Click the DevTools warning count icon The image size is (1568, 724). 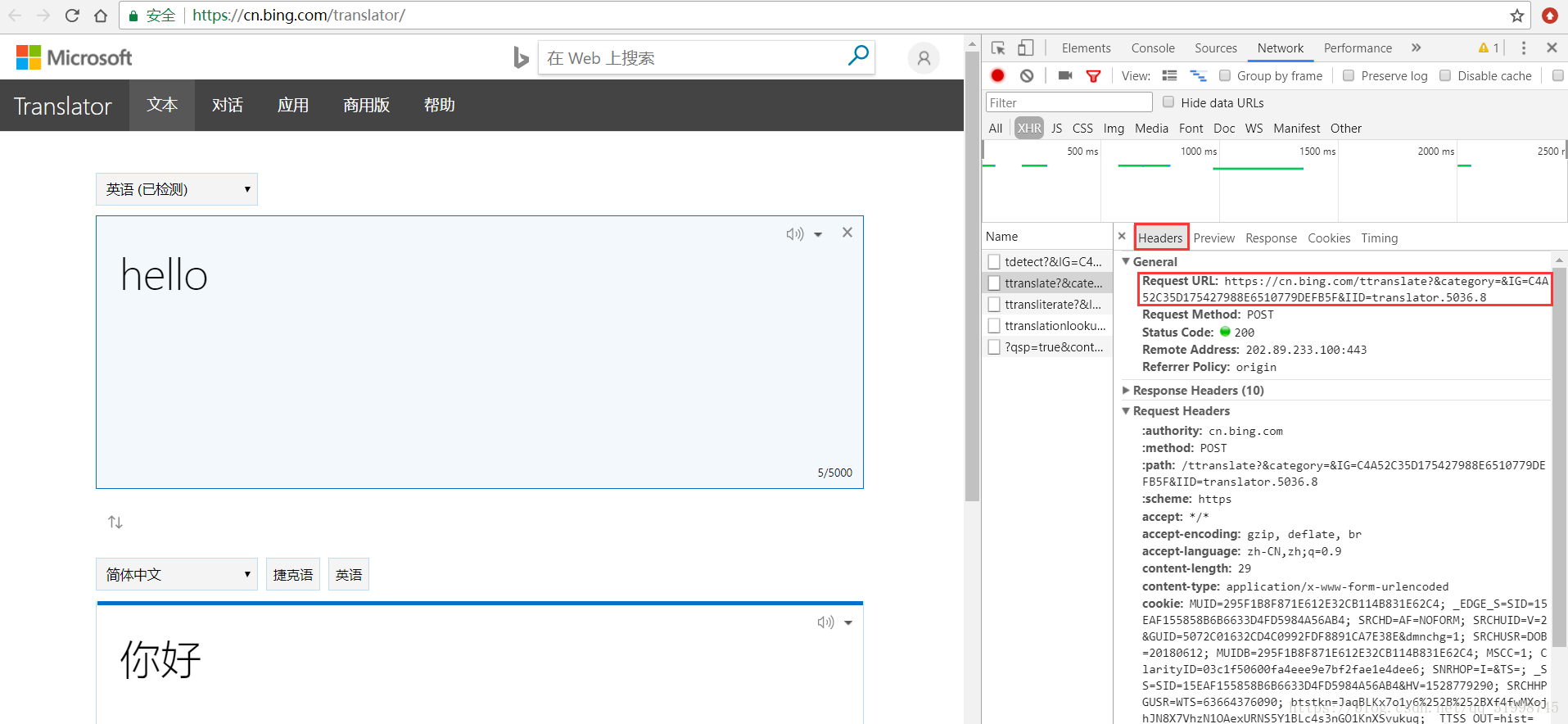coord(1489,48)
